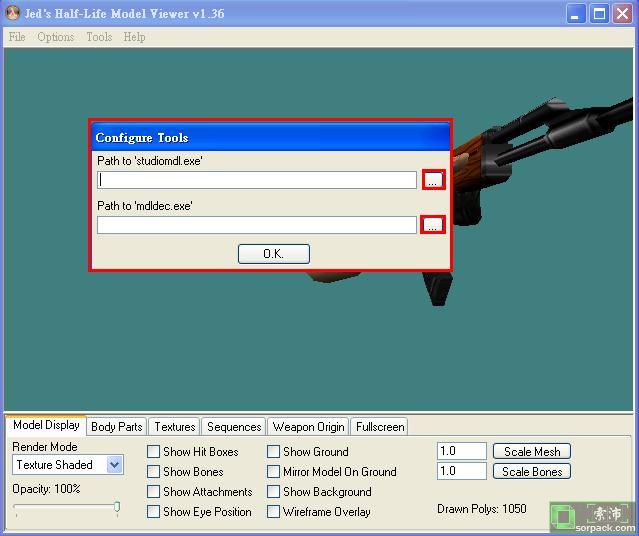This screenshot has width=639, height=536.
Task: Maximize the Model Viewer window
Action: click(599, 13)
